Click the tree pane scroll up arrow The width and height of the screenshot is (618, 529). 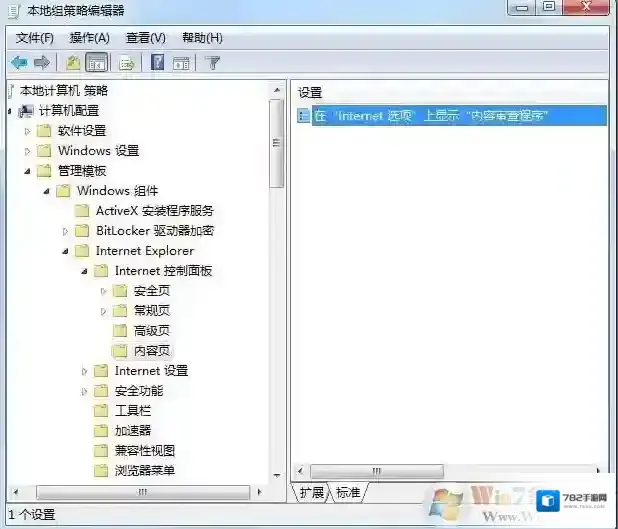(277, 90)
